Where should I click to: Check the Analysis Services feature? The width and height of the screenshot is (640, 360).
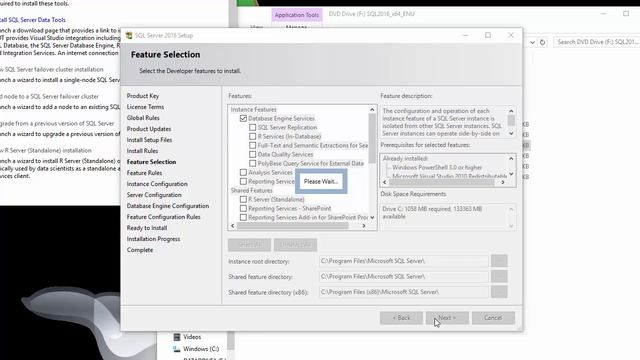coord(243,172)
